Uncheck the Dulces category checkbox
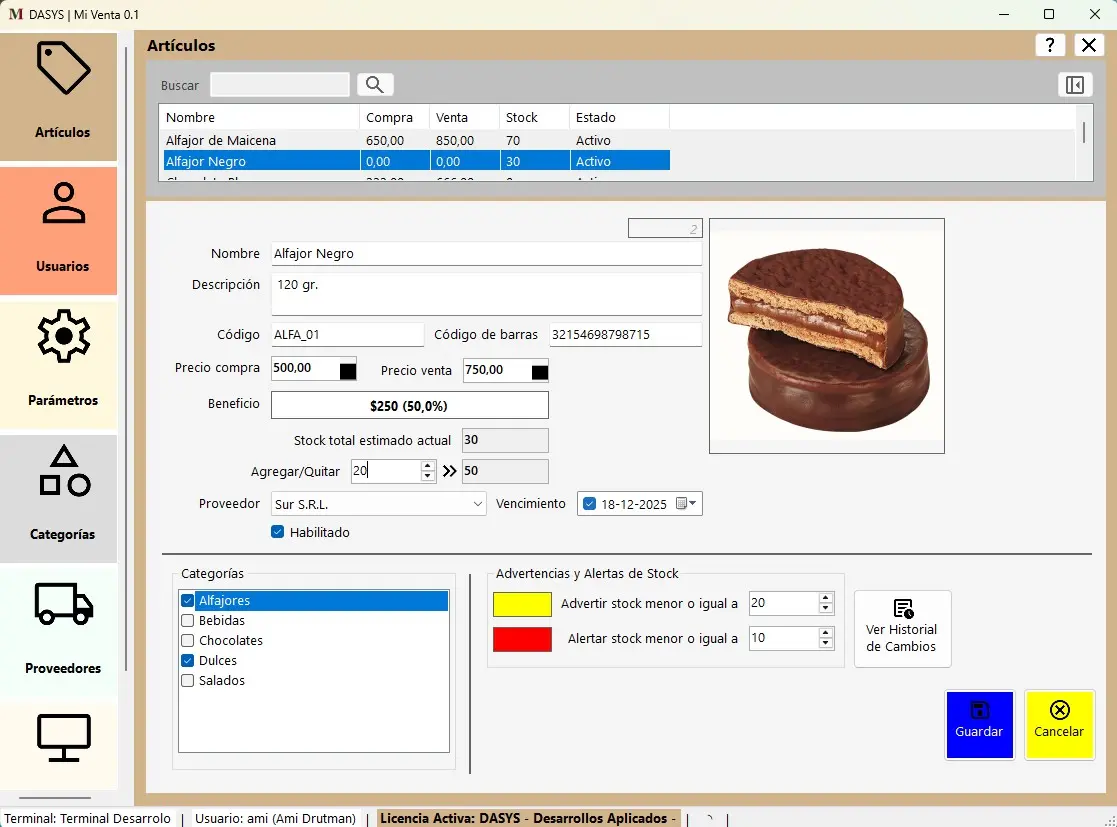This screenshot has height=827, width=1117. coord(188,661)
